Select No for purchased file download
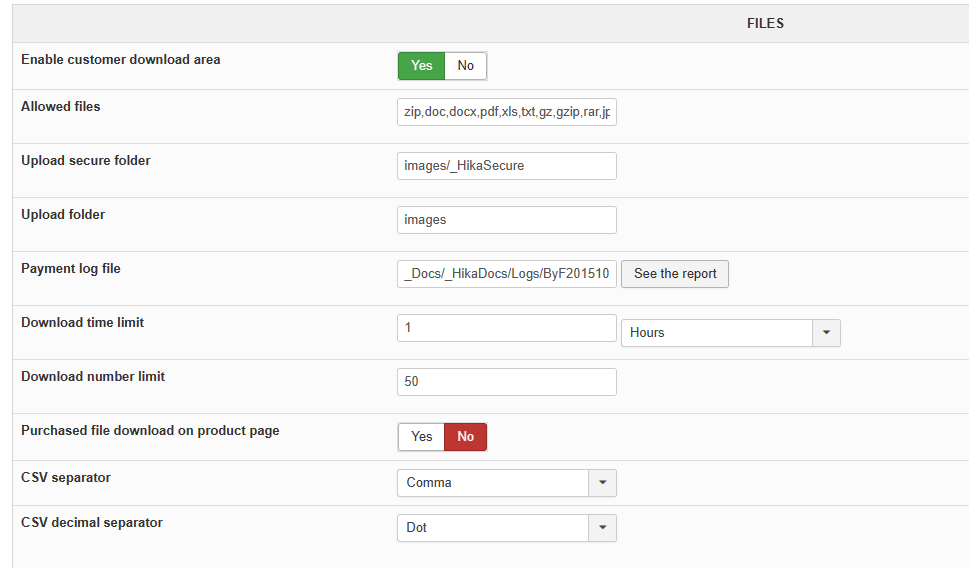969x568 pixels. [x=465, y=437]
